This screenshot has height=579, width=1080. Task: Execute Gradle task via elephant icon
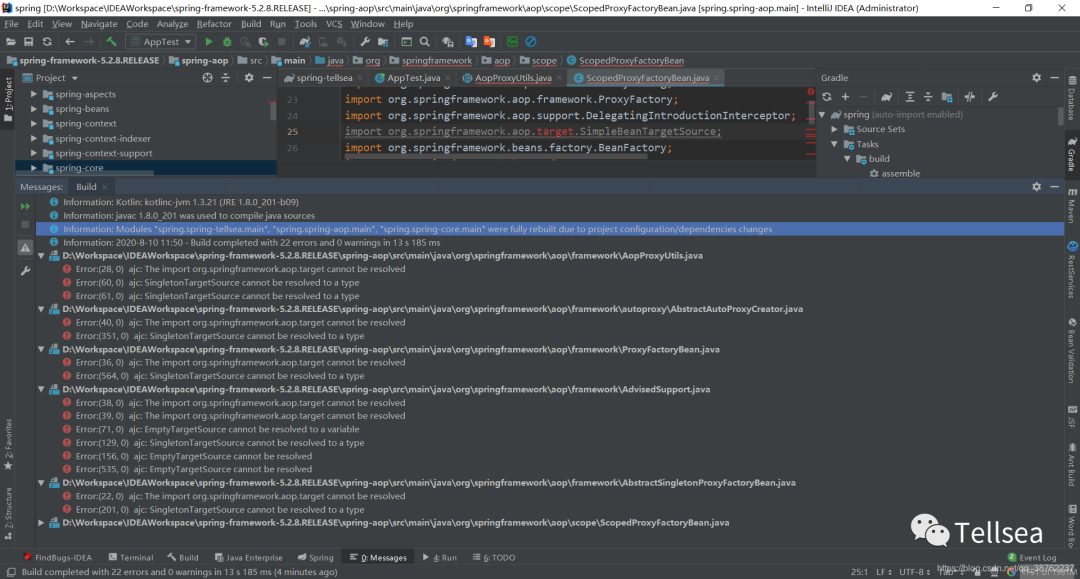[x=886, y=97]
